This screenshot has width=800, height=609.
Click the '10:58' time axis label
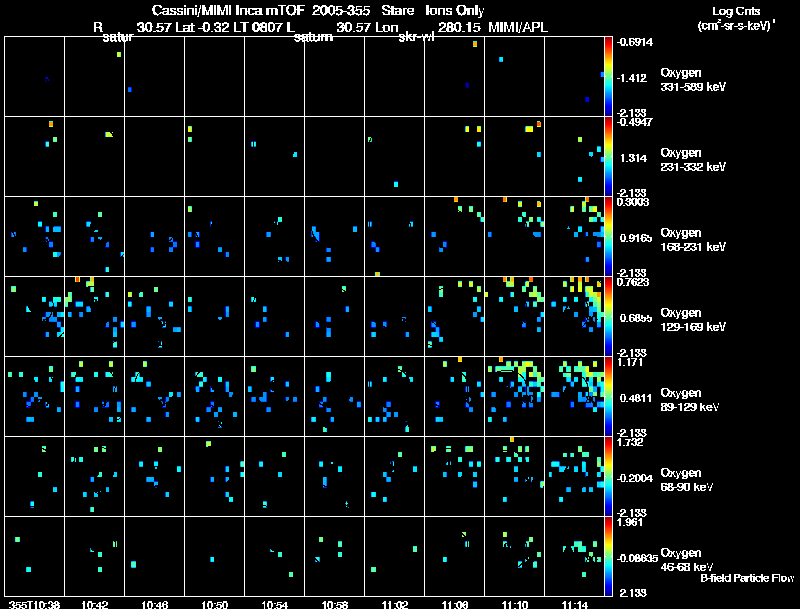pos(335,604)
